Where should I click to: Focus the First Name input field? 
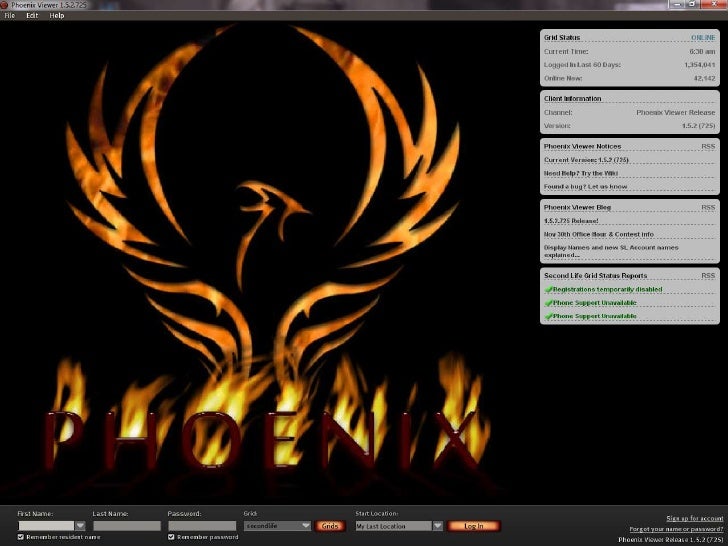(46, 526)
